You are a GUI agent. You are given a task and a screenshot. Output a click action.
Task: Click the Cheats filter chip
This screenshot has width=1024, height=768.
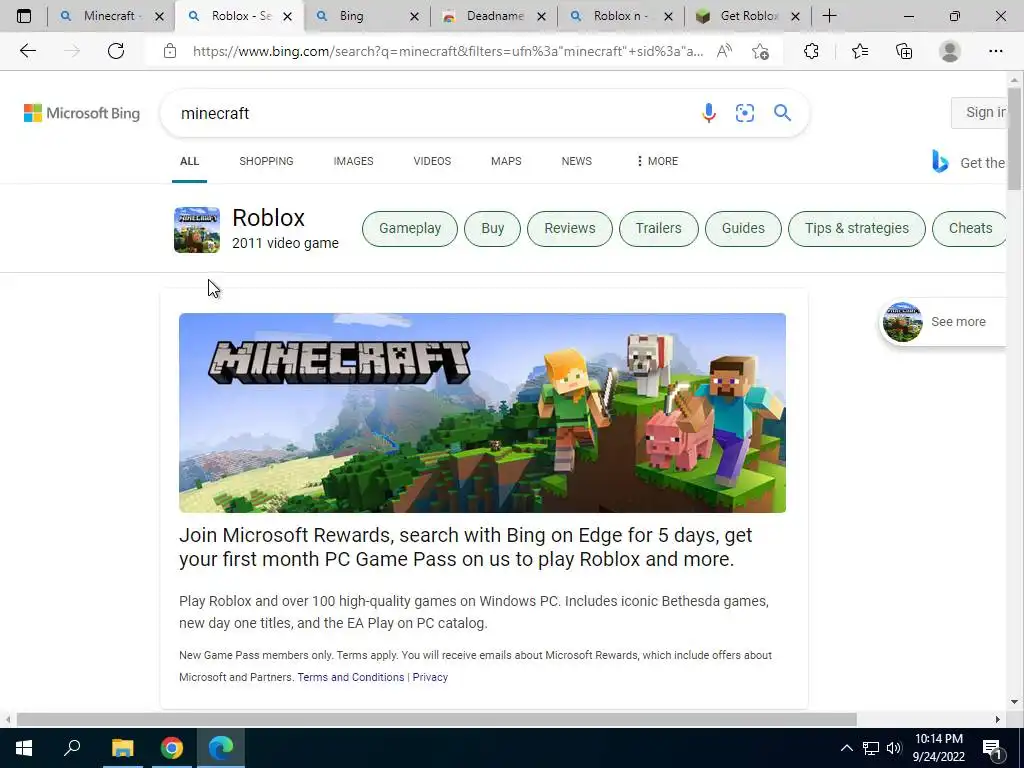[x=969, y=229]
